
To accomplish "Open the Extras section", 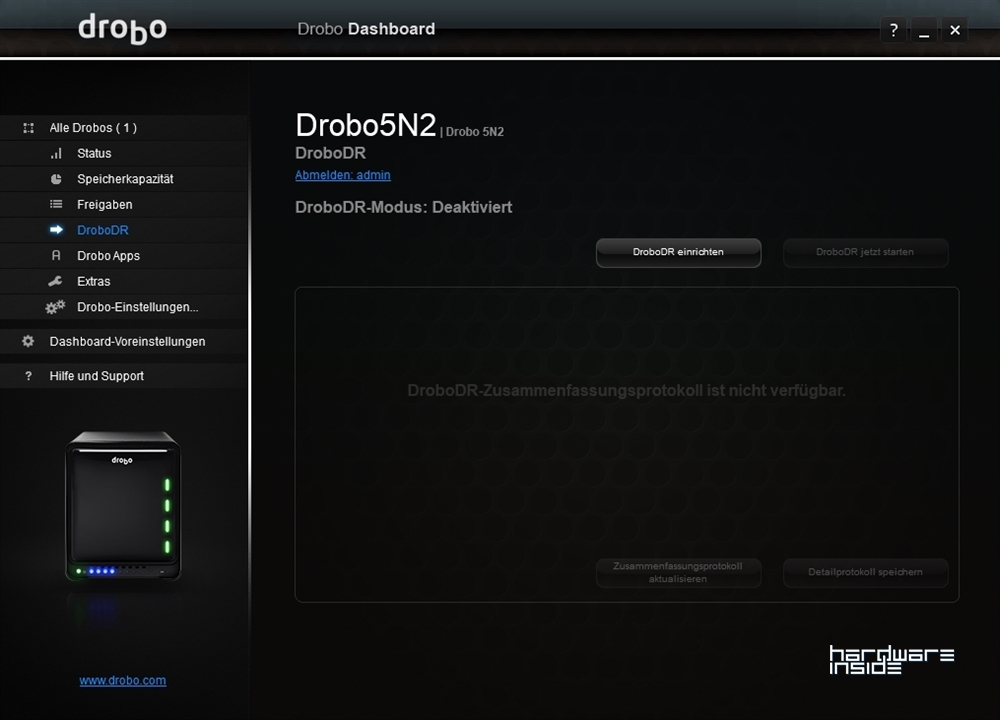I will pos(124,281).
